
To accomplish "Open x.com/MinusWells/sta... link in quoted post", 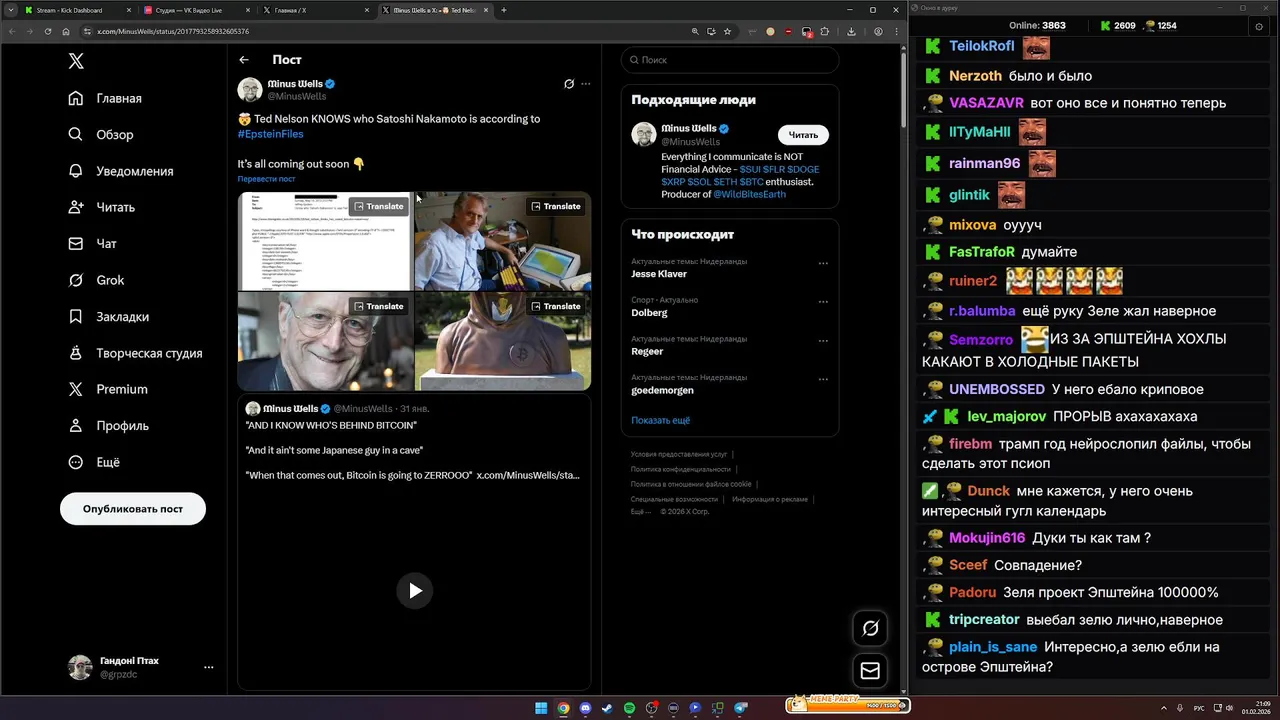I will 528,475.
